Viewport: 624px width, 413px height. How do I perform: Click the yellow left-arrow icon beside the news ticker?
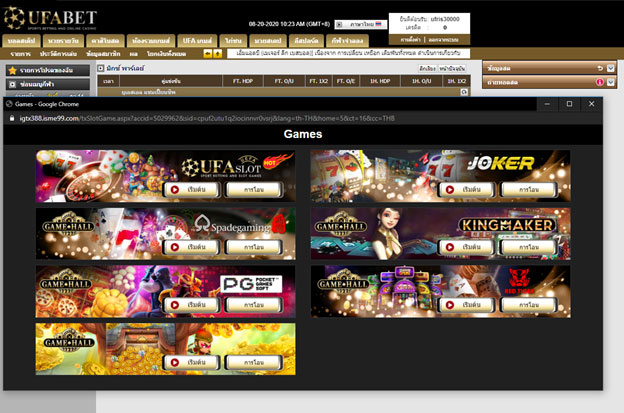pos(207,53)
